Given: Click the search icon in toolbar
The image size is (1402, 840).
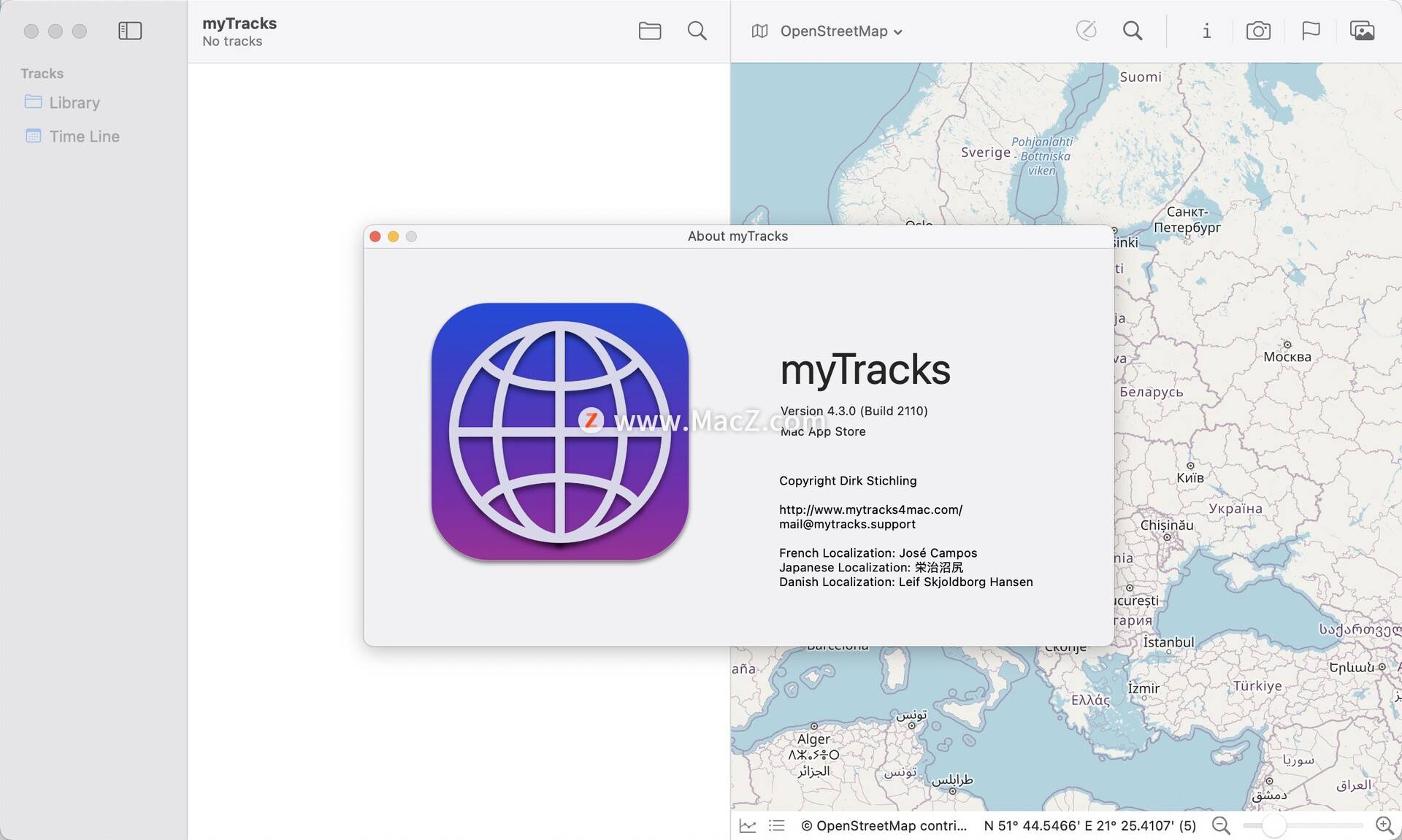Looking at the screenshot, I should tap(697, 31).
